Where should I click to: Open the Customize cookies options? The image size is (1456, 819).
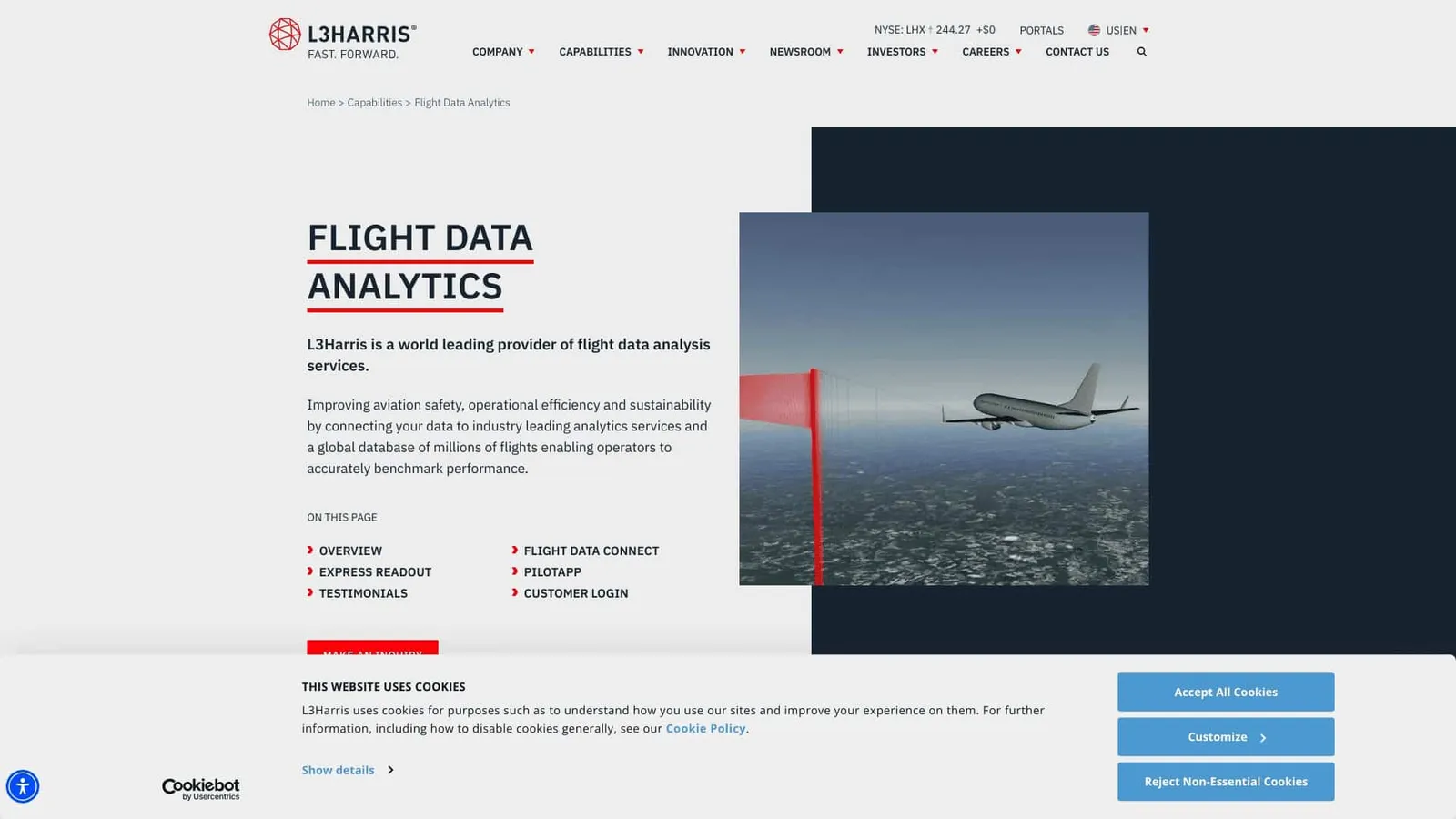click(1226, 737)
